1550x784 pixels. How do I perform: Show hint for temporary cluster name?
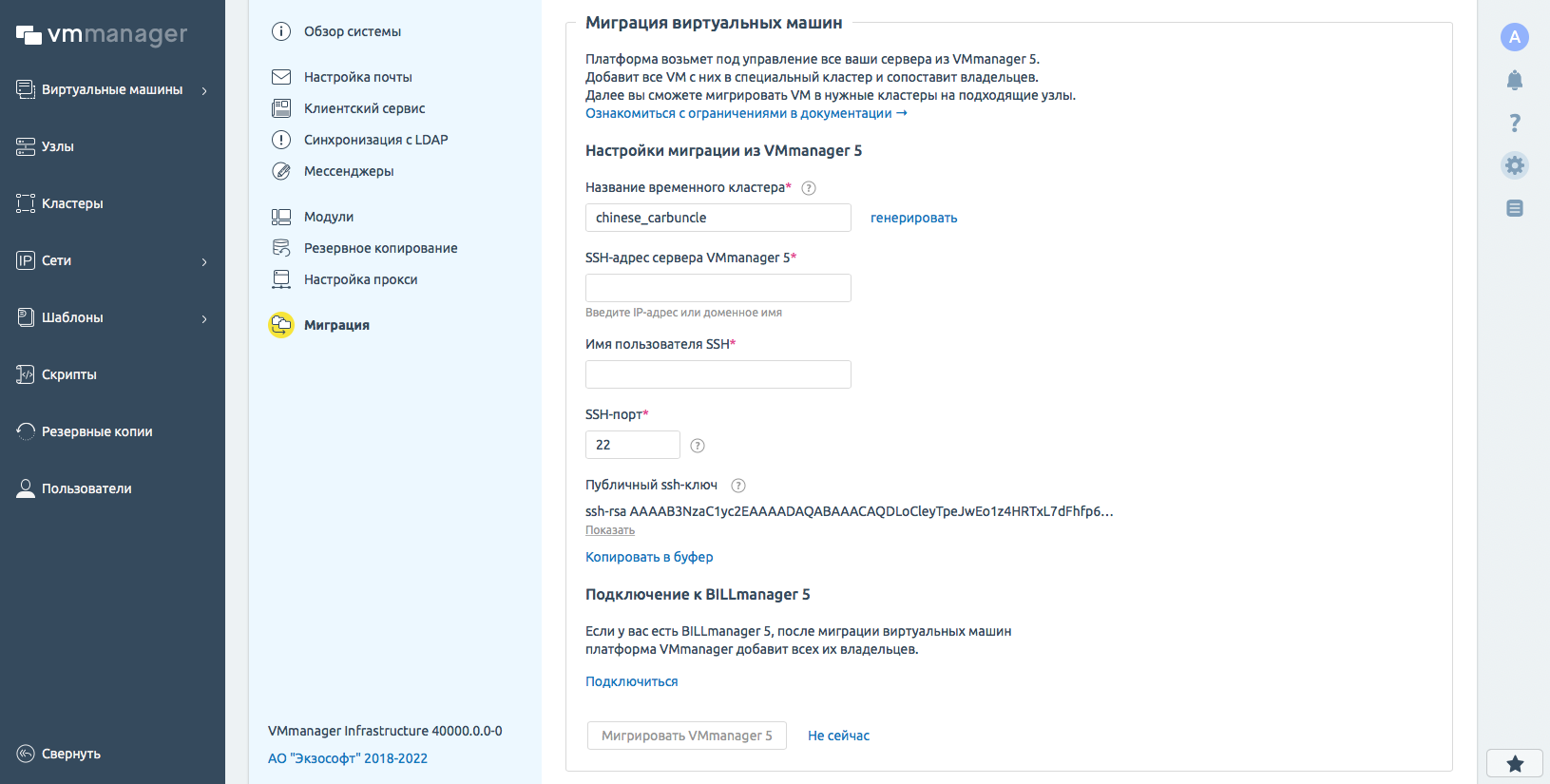[x=809, y=188]
